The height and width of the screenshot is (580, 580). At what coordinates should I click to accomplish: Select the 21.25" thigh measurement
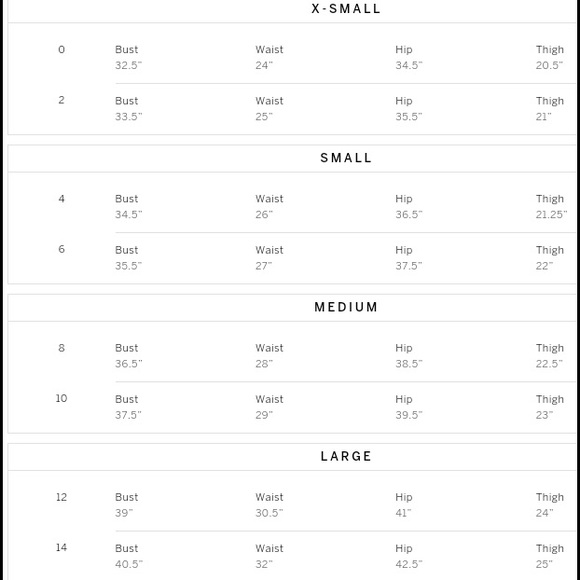coord(551,215)
